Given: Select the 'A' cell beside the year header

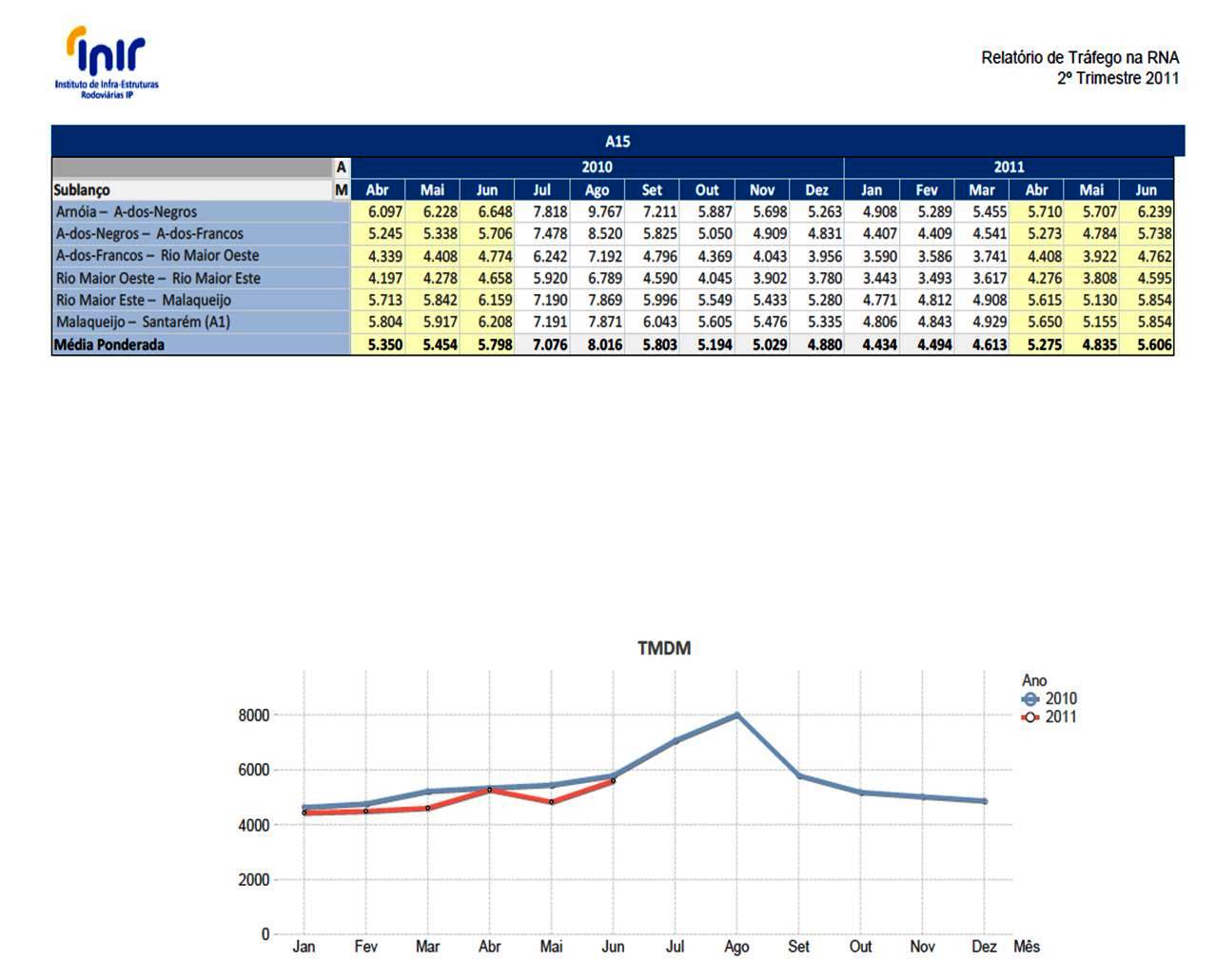Looking at the screenshot, I should tap(341, 167).
